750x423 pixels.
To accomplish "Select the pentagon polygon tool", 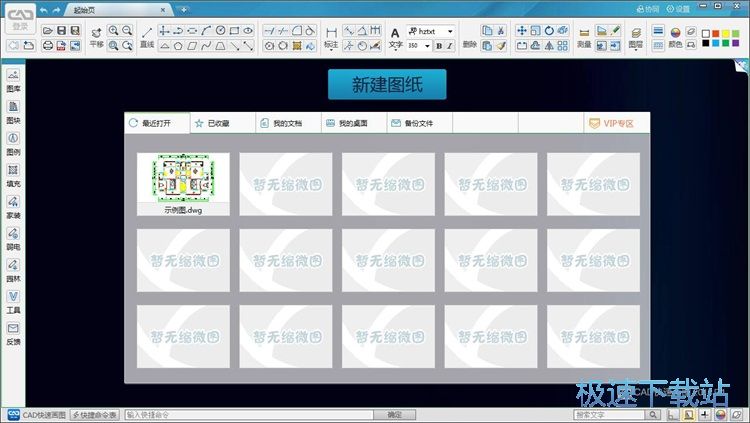I will [x=178, y=46].
